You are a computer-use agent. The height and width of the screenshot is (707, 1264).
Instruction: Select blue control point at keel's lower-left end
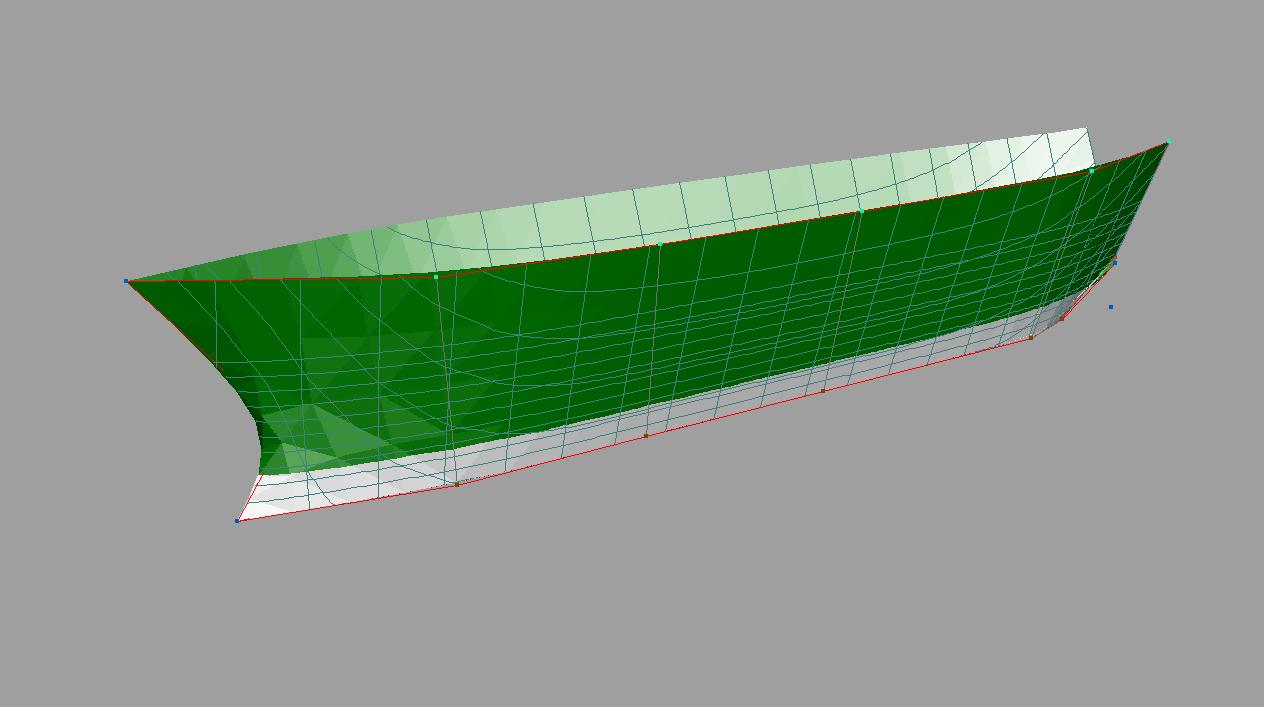tap(237, 520)
